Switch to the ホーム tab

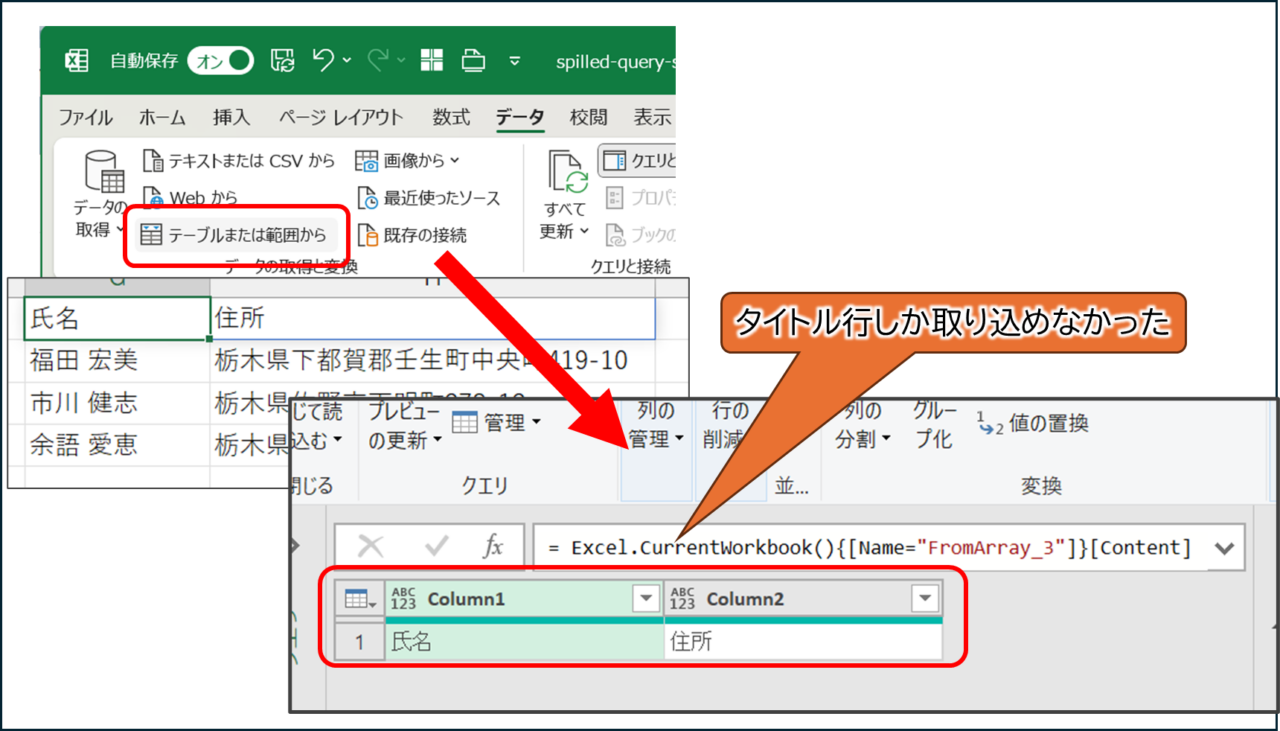click(x=162, y=117)
